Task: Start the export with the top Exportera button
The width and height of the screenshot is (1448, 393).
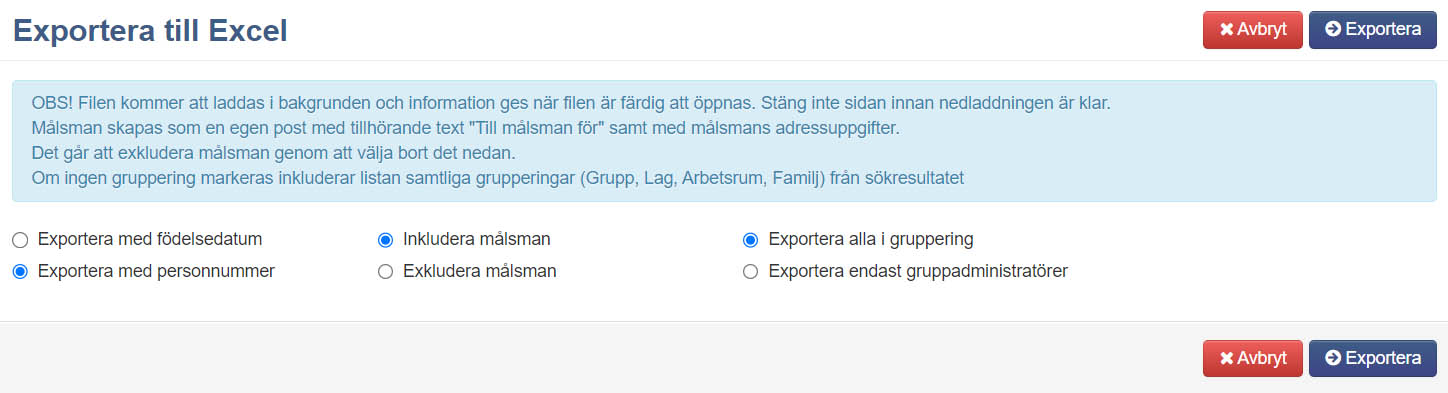Action: click(x=1372, y=30)
